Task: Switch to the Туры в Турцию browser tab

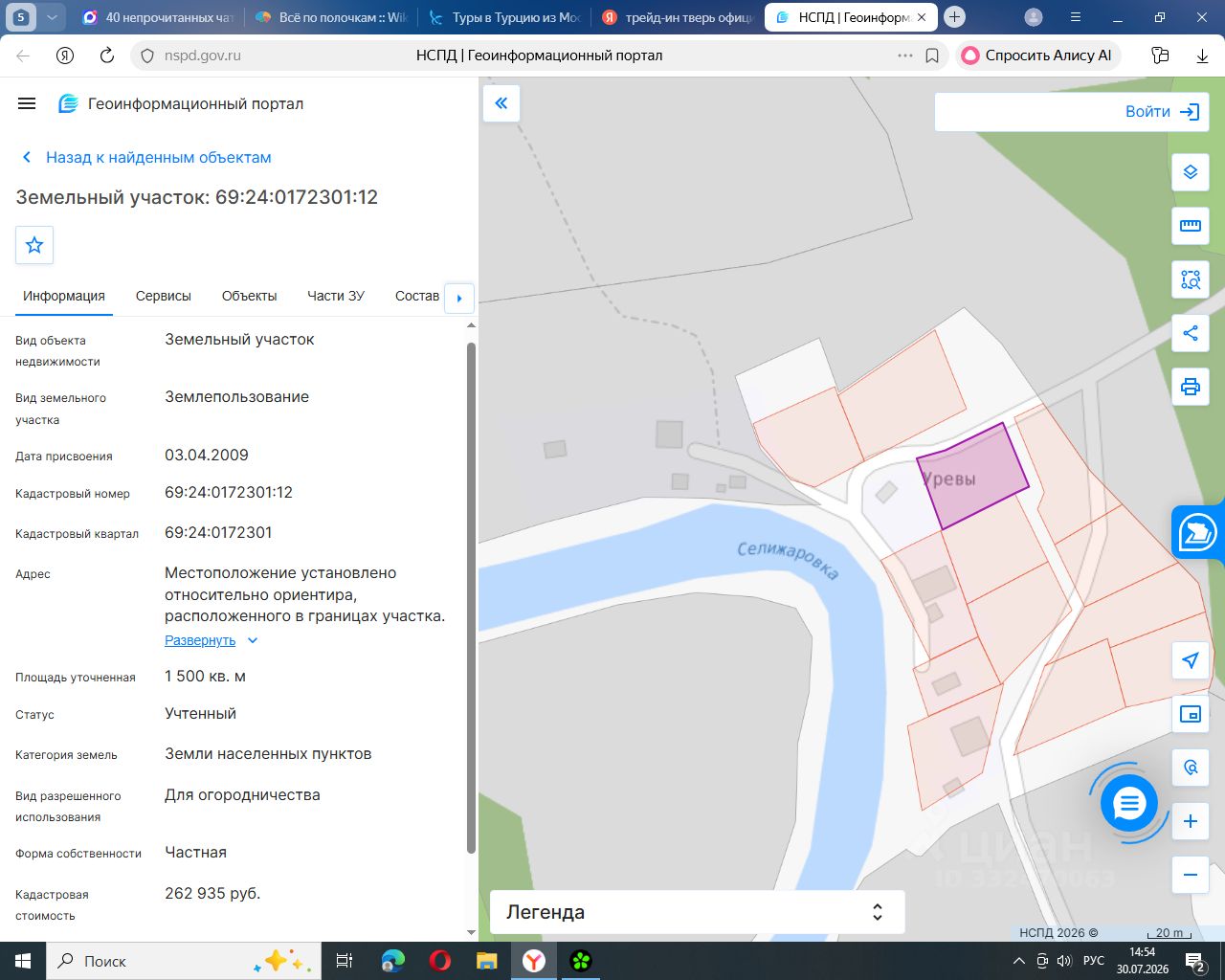Action: pos(505,17)
